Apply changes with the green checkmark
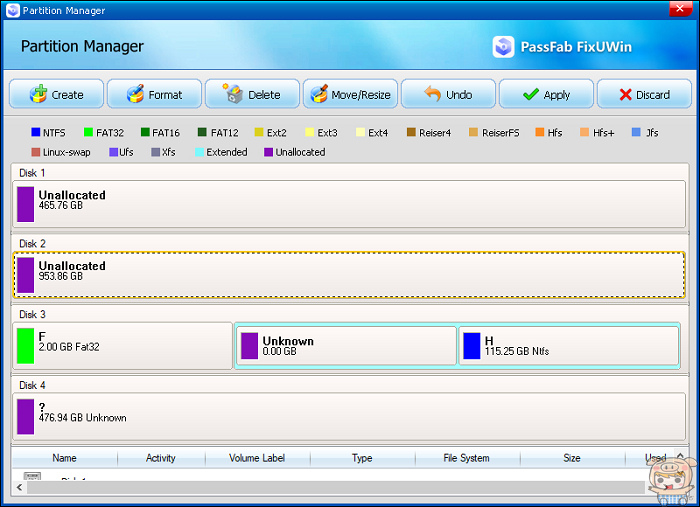This screenshot has height=507, width=700. (531, 95)
